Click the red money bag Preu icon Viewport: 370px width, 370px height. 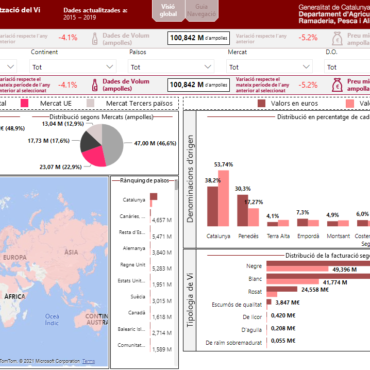[337, 85]
